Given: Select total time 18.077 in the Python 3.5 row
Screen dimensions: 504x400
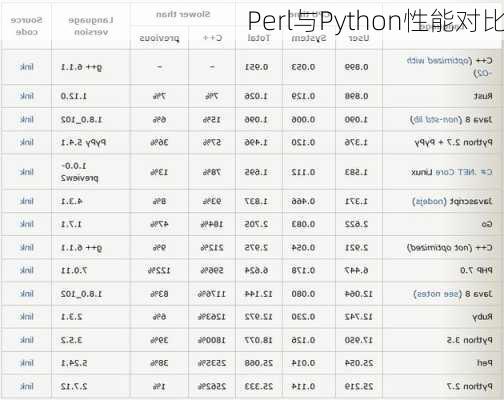Looking at the screenshot, I should [259, 340].
